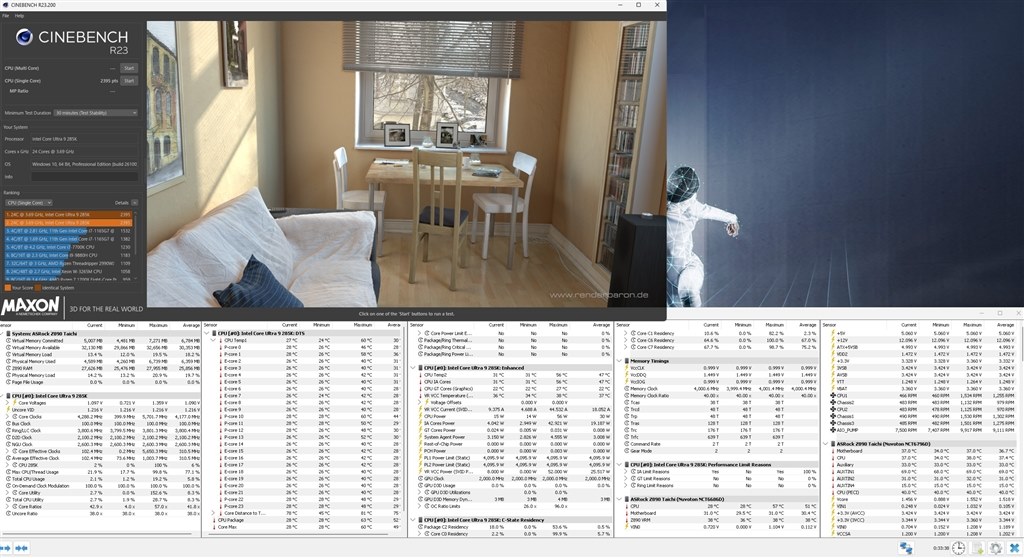Click the Maxon logo
Screen dimensions: 1024x558
[30, 306]
